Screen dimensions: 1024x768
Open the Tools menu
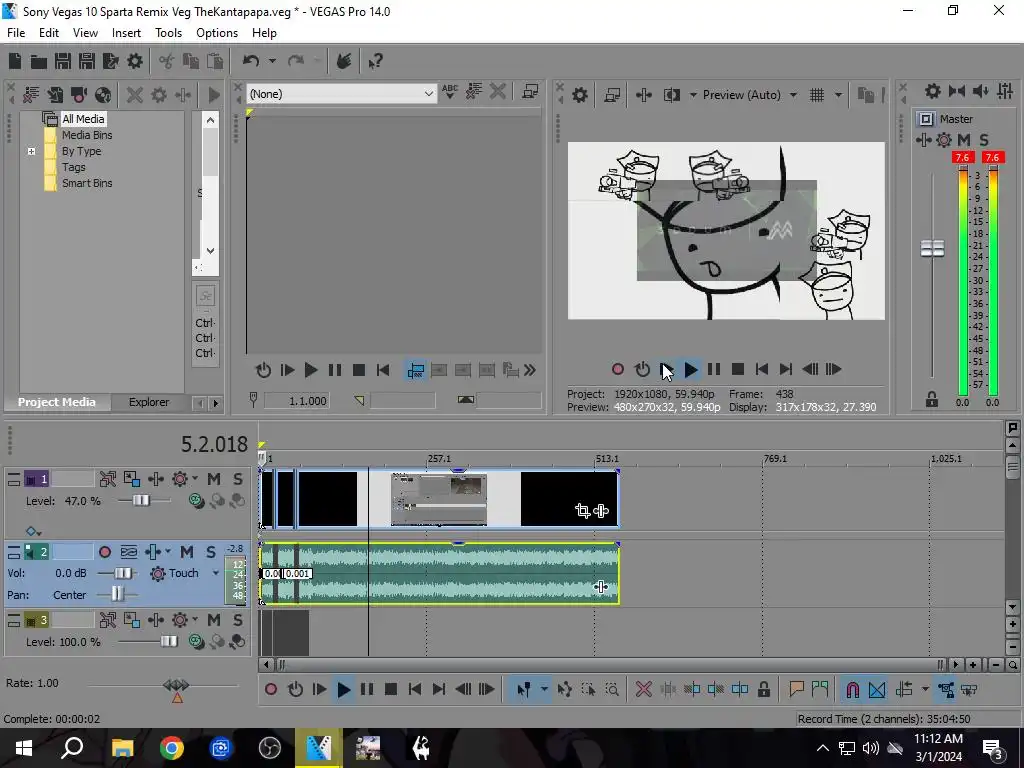click(168, 33)
